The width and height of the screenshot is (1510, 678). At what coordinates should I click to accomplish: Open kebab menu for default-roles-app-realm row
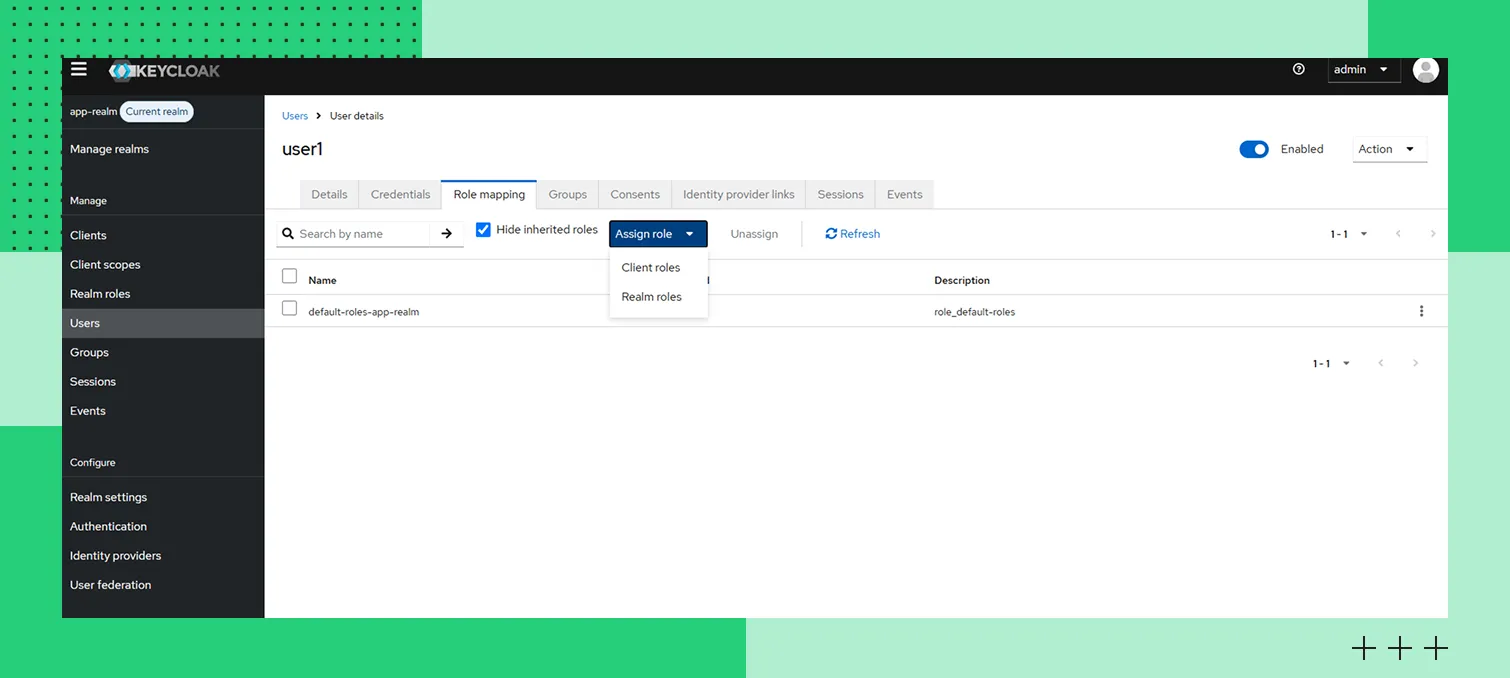click(x=1421, y=311)
